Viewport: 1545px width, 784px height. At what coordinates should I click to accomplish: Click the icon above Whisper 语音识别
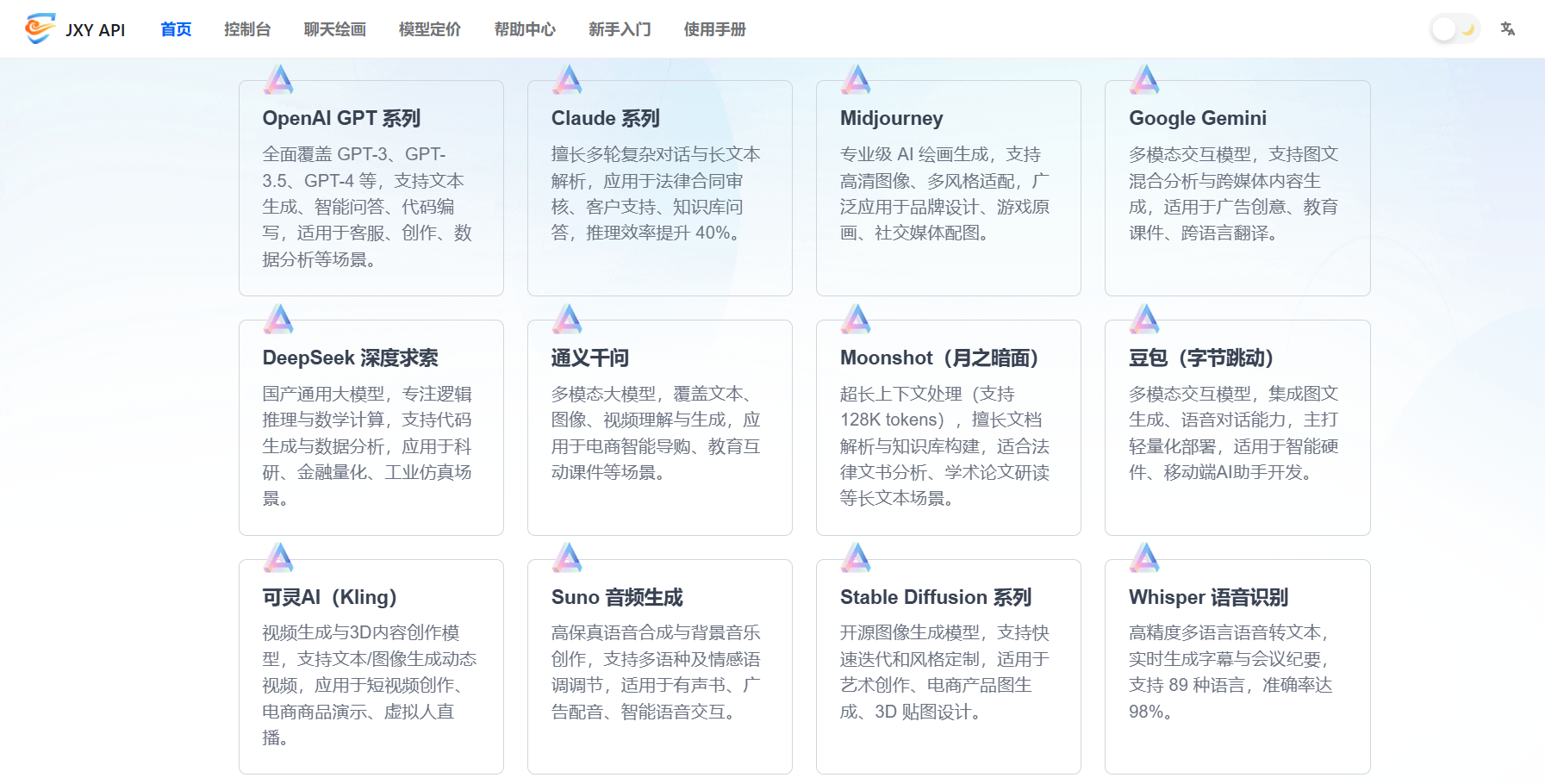pos(1144,557)
